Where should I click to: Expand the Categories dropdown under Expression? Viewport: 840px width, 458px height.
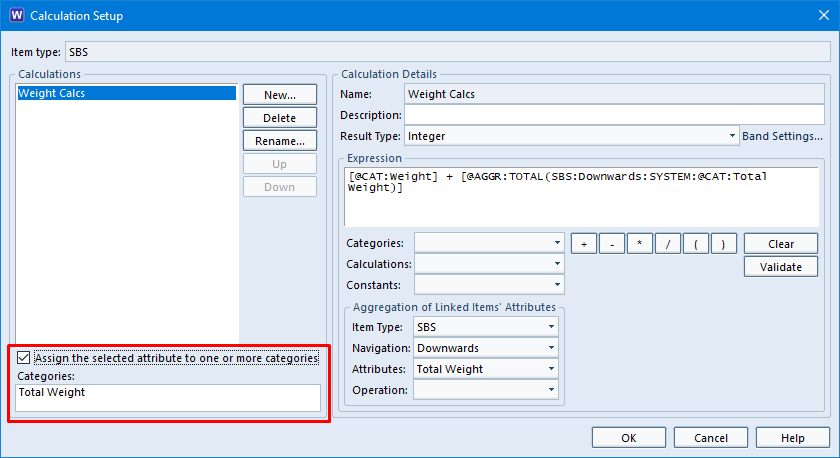[x=489, y=243]
